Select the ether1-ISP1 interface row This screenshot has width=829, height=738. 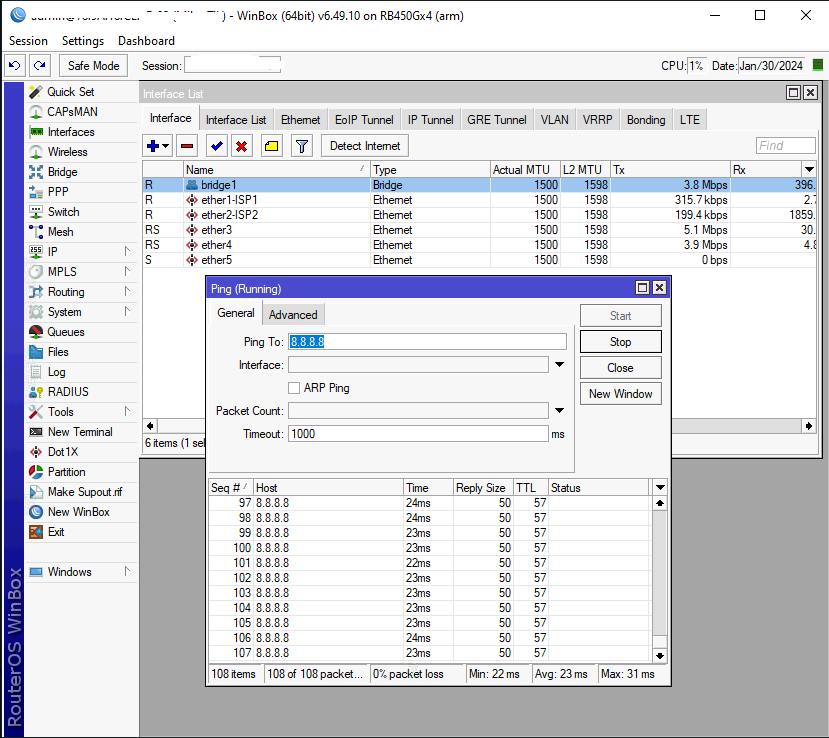[x=479, y=200]
